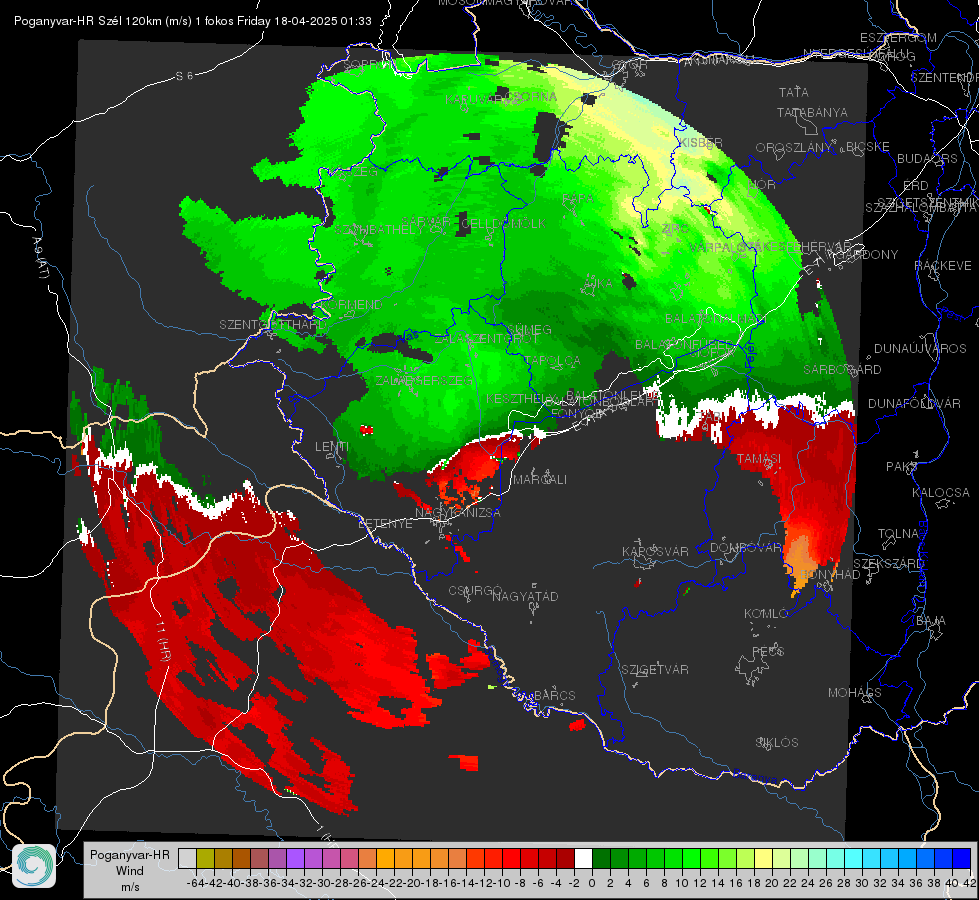The image size is (979, 900).
Task: Click the DOMBOVAR label
Action: point(745,548)
